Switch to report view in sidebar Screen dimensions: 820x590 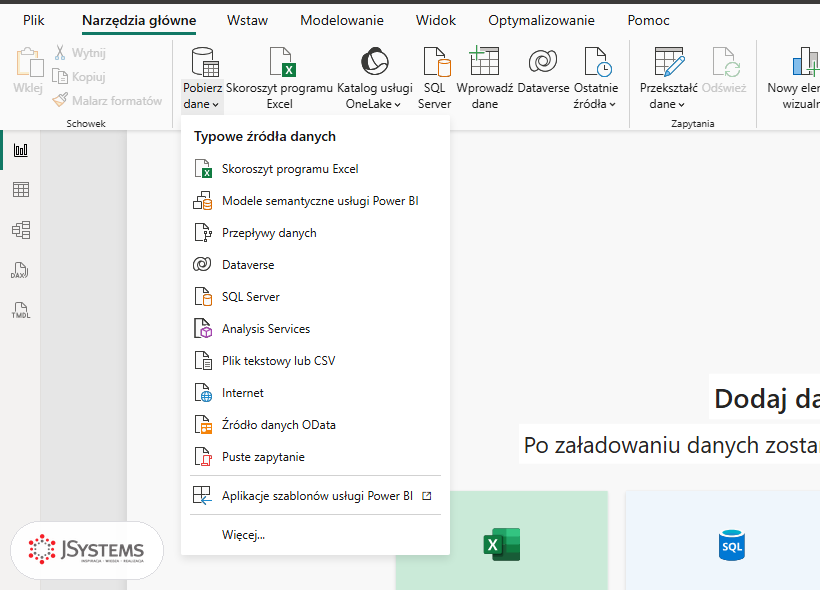21,150
